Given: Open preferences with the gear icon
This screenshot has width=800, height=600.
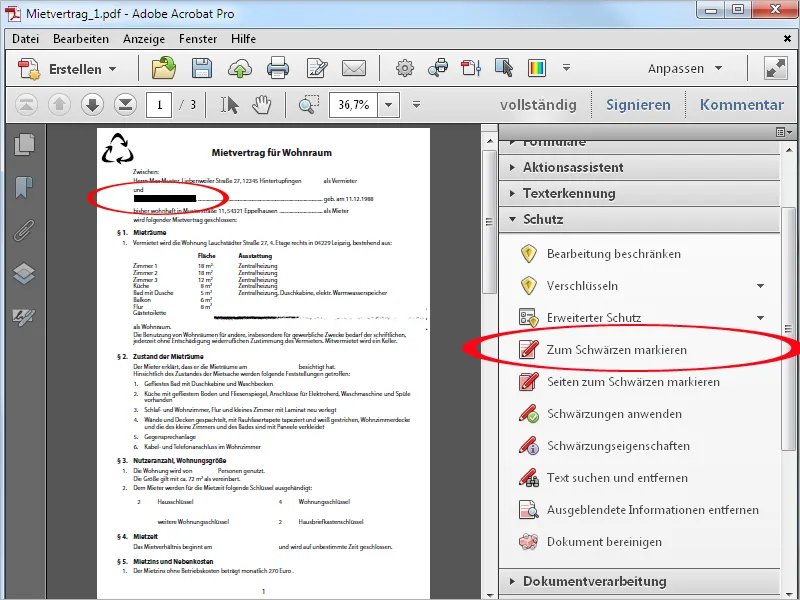Looking at the screenshot, I should pyautogui.click(x=405, y=68).
